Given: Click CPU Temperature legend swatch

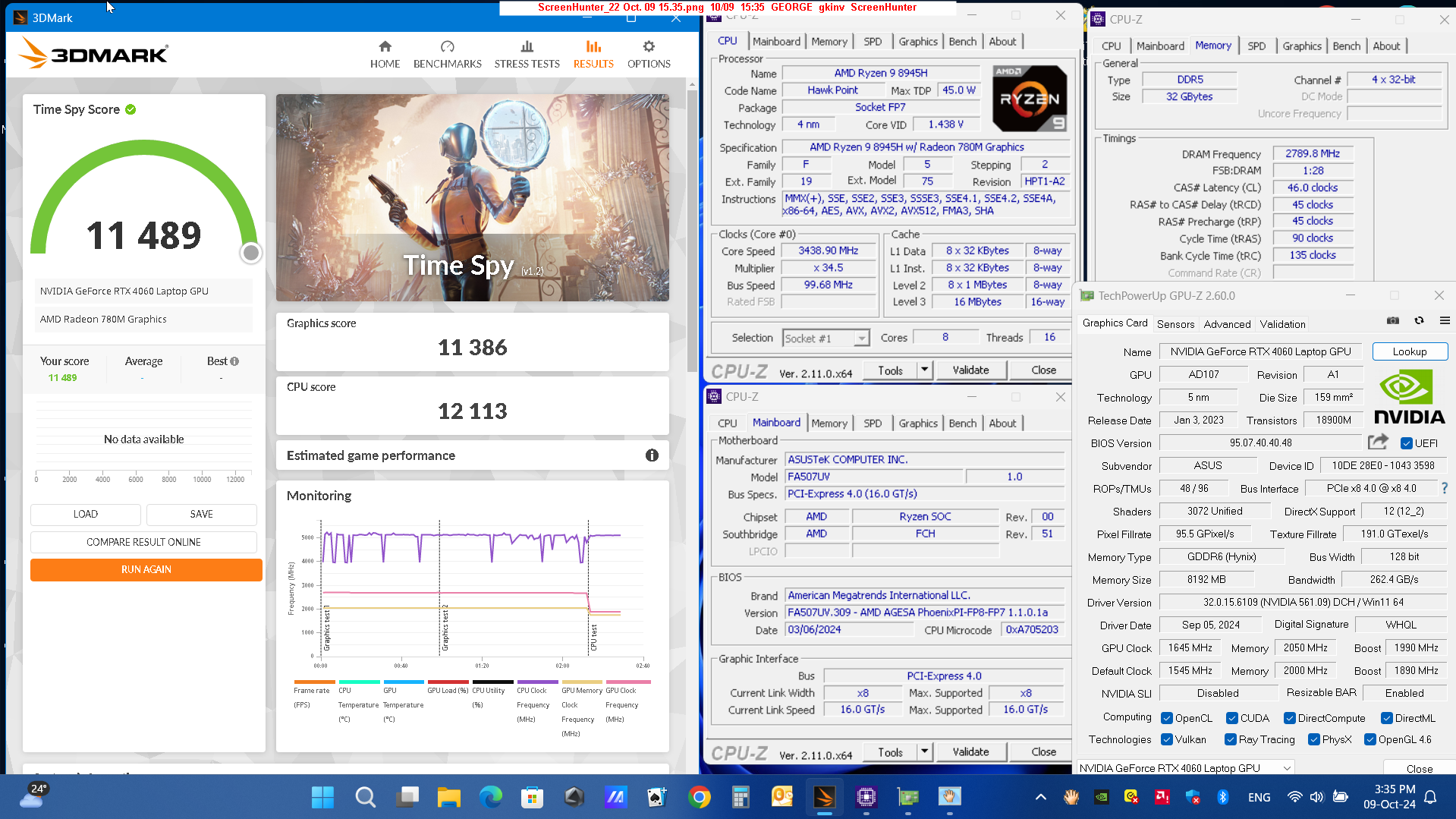Looking at the screenshot, I should (359, 682).
